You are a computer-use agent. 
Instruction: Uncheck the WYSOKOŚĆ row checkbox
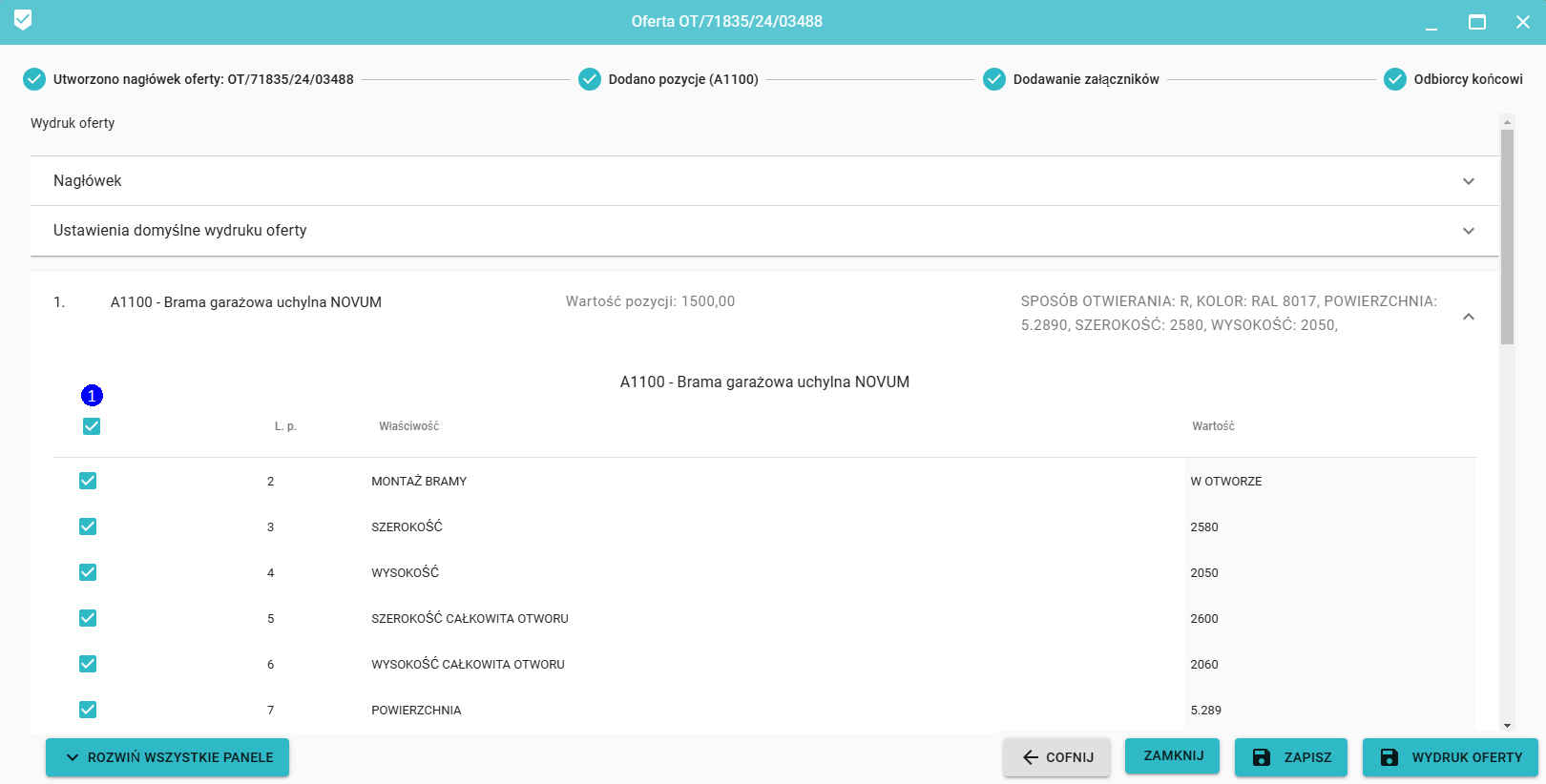coord(88,572)
